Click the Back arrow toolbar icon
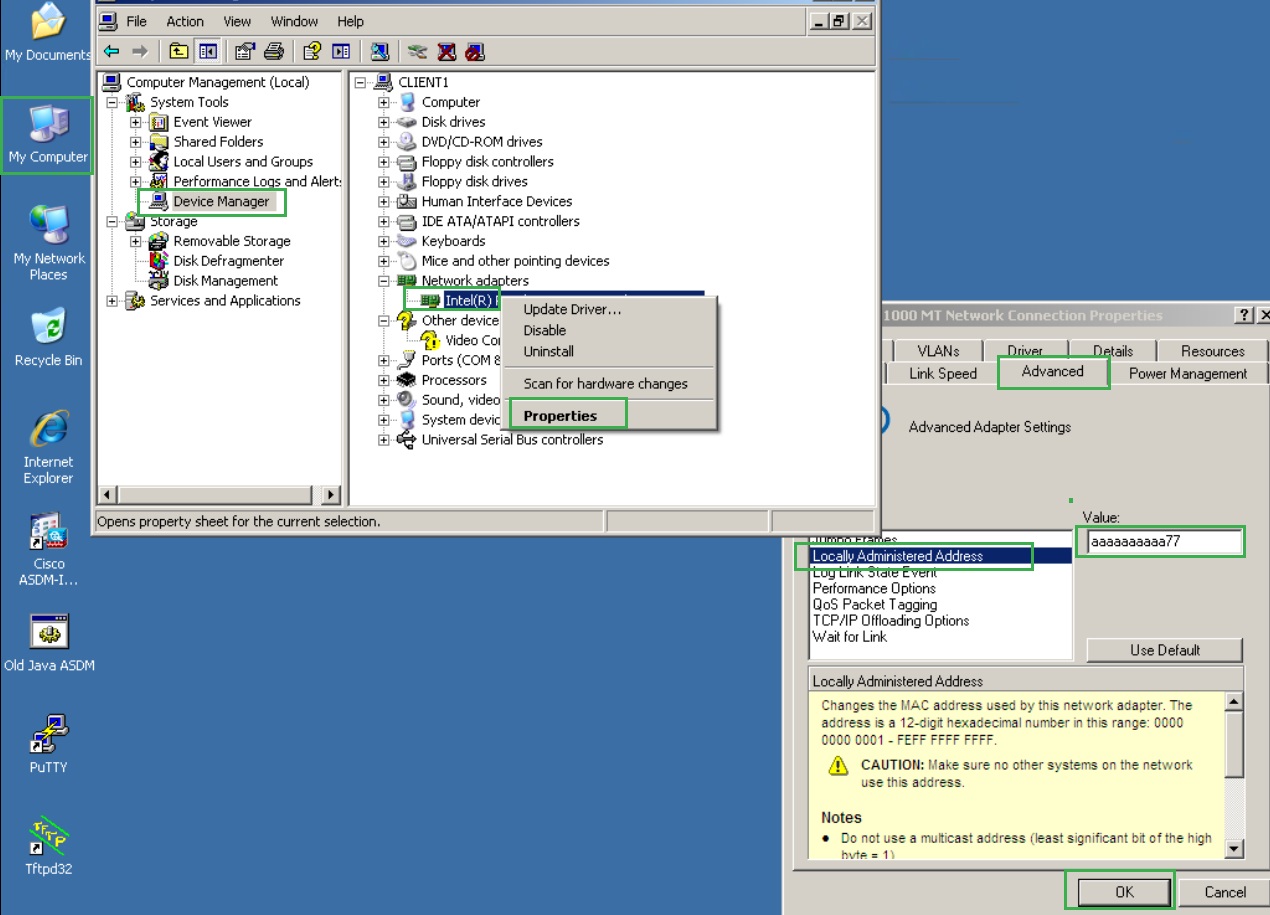The height and width of the screenshot is (915, 1270). 112,51
